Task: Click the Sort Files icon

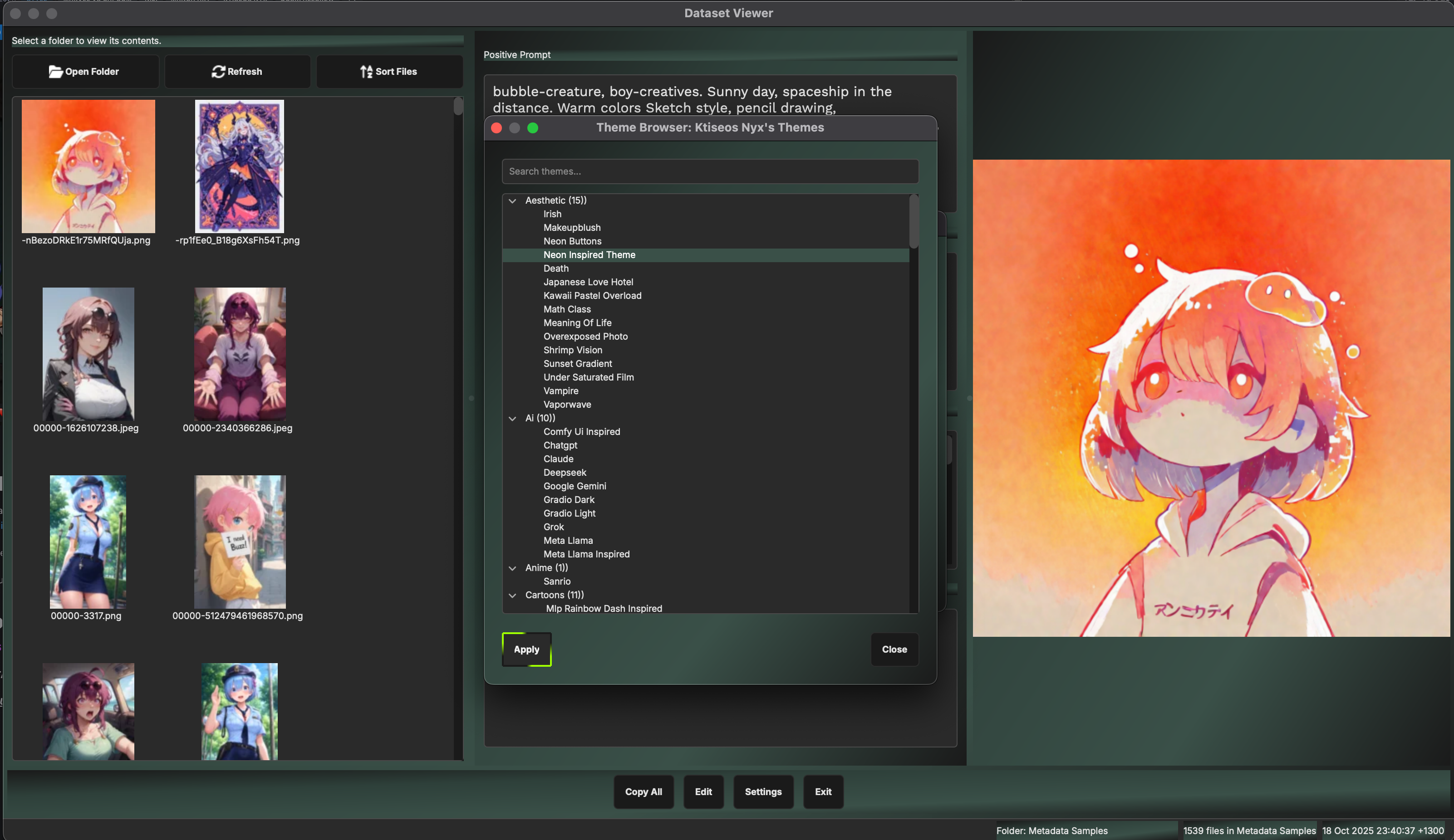Action: coord(366,72)
